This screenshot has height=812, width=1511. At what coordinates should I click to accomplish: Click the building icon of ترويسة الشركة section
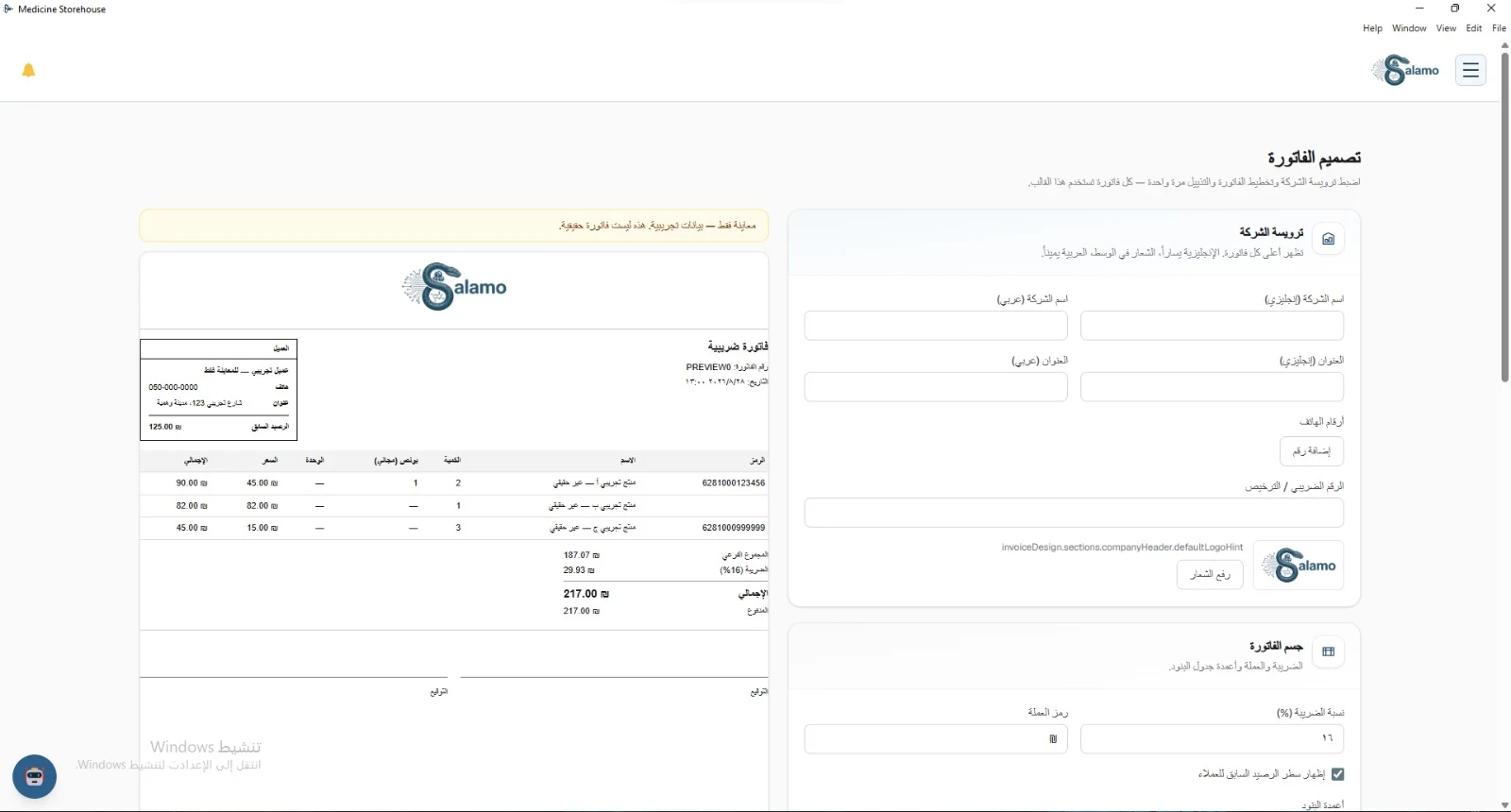coord(1328,239)
